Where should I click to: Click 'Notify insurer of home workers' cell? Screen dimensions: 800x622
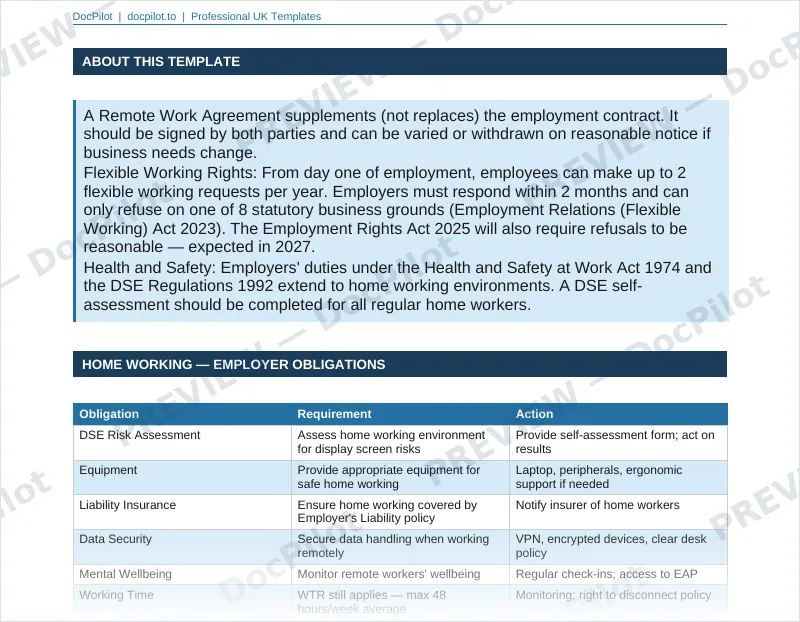(x=618, y=512)
